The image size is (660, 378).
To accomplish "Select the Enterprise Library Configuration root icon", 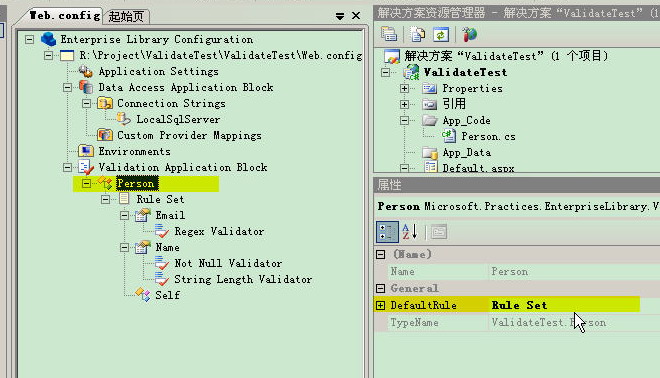I will 48,39.
